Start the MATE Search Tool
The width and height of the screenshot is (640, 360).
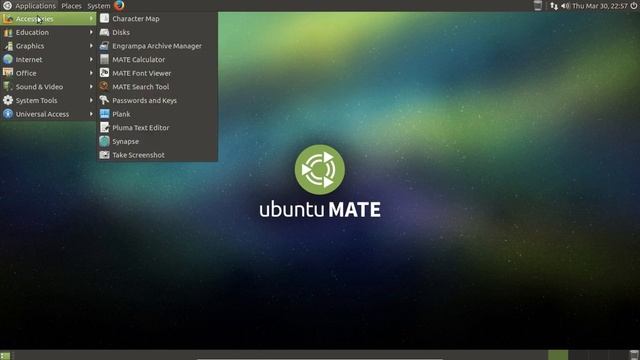(157, 87)
